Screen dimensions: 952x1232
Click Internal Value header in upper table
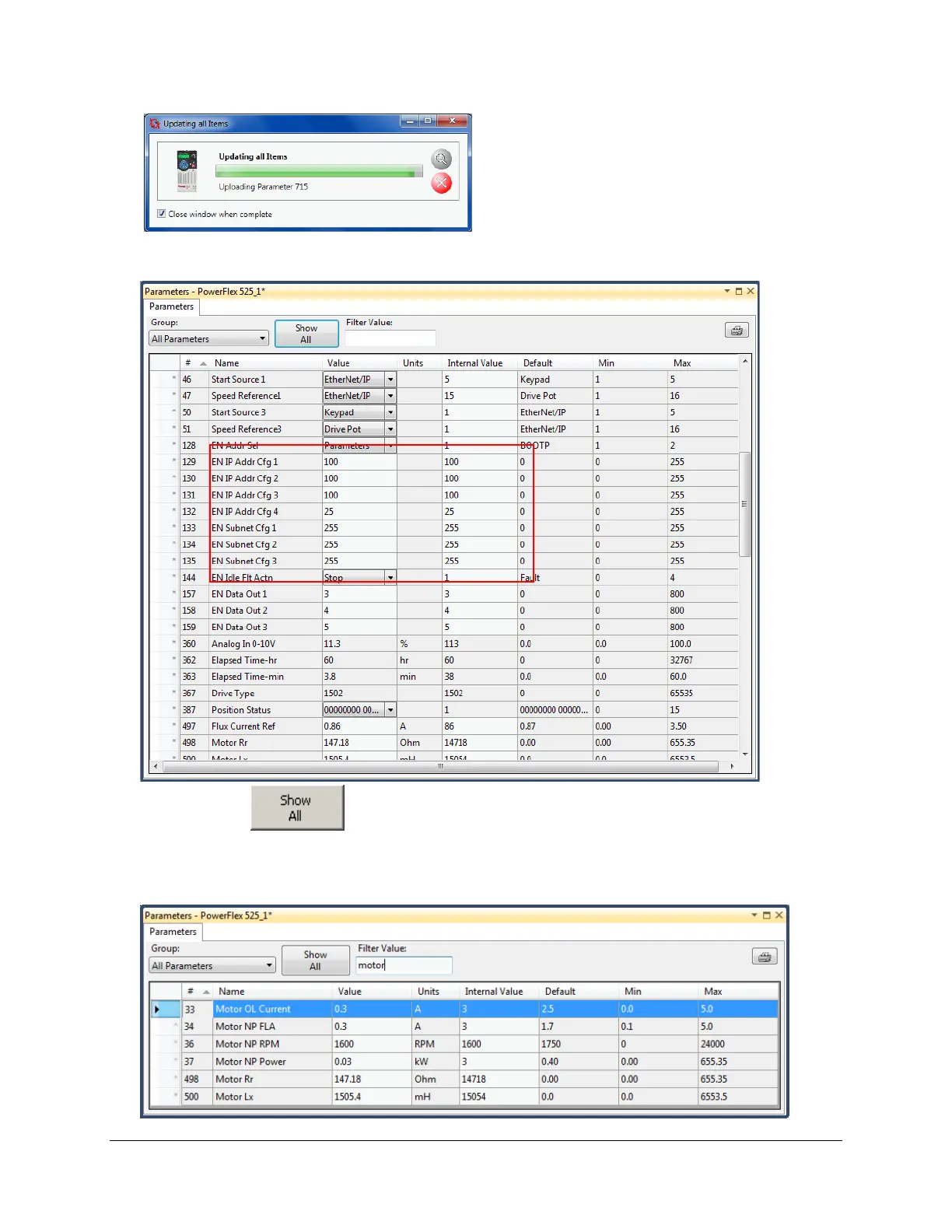[x=475, y=363]
